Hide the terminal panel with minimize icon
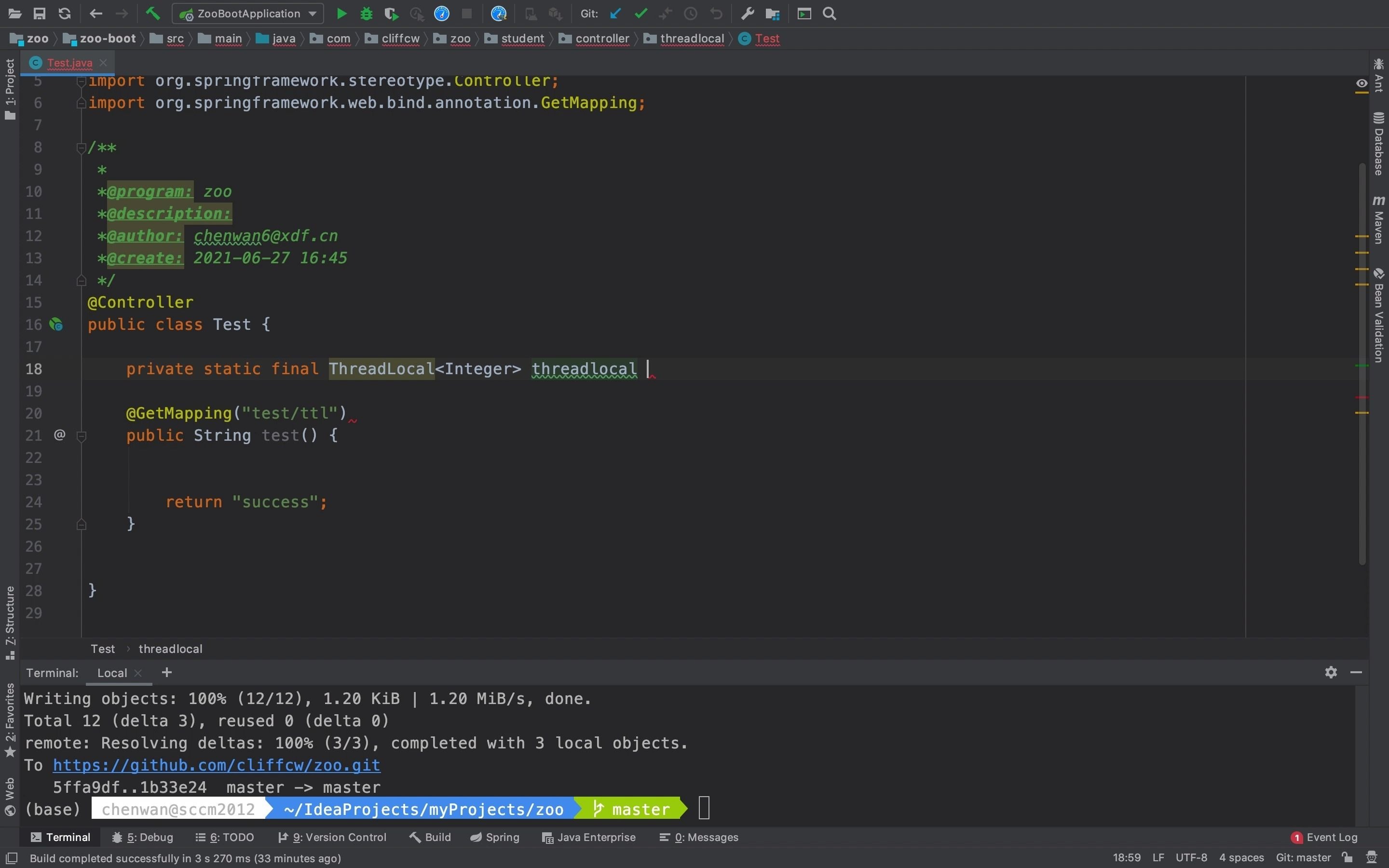 coord(1356,672)
